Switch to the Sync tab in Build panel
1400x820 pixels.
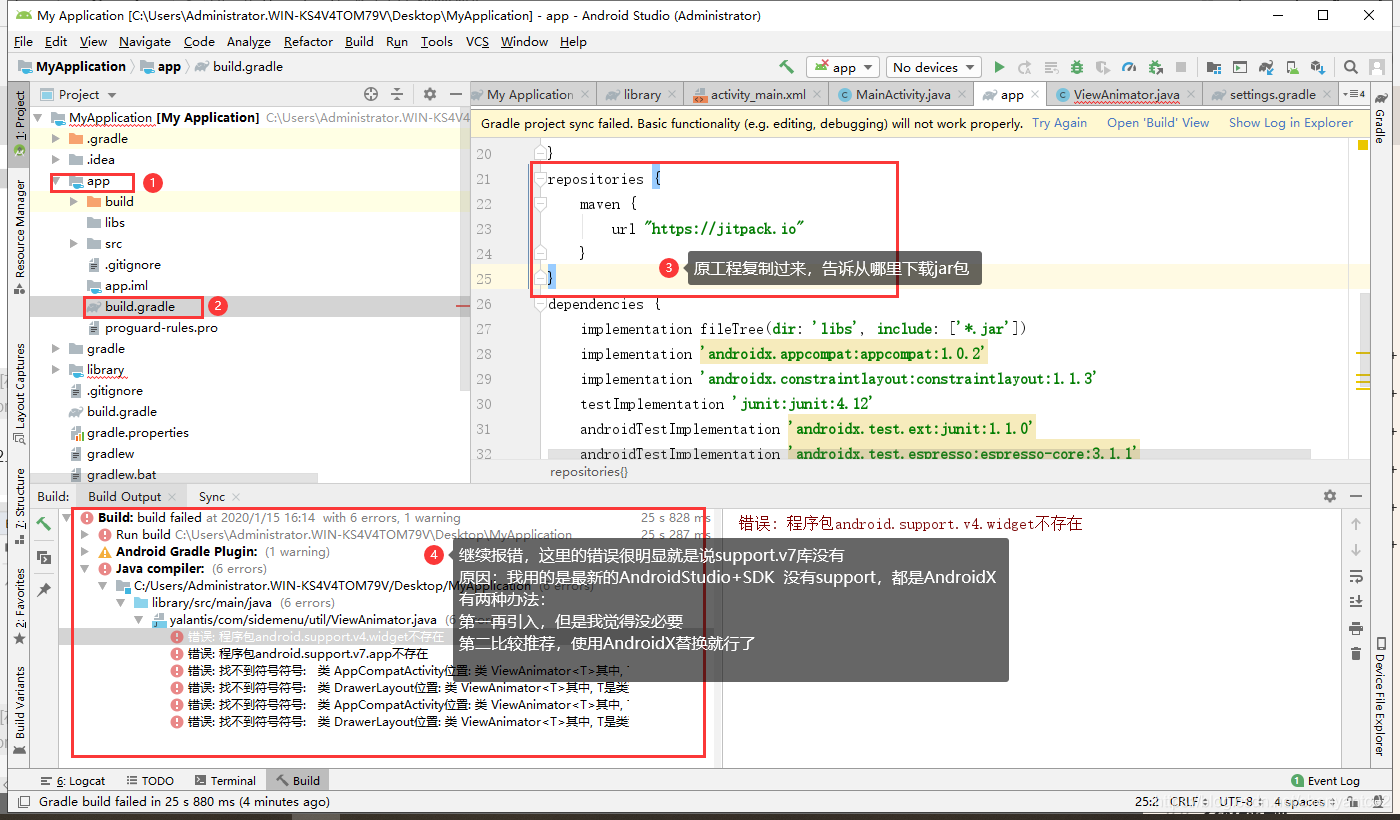(212, 496)
